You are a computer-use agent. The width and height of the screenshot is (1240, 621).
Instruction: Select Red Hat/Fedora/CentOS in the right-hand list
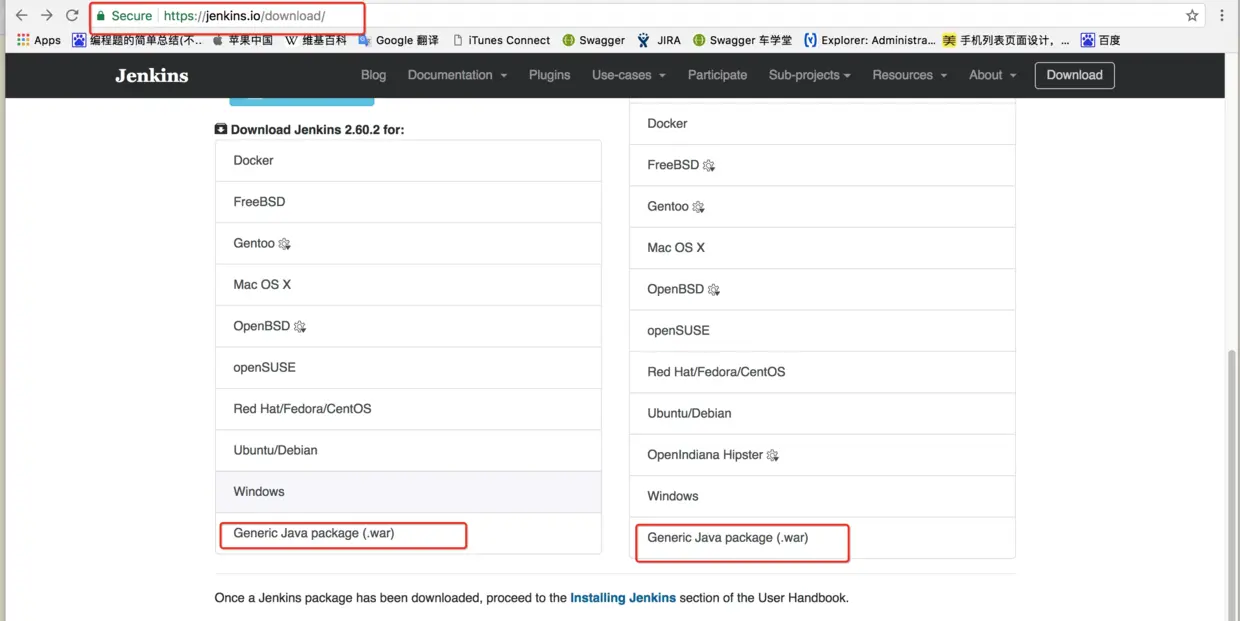(x=822, y=372)
